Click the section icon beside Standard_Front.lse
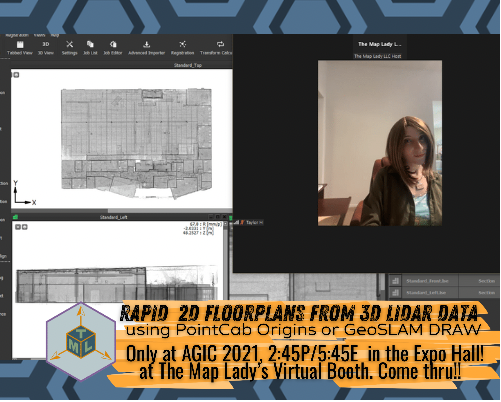 coord(395,281)
